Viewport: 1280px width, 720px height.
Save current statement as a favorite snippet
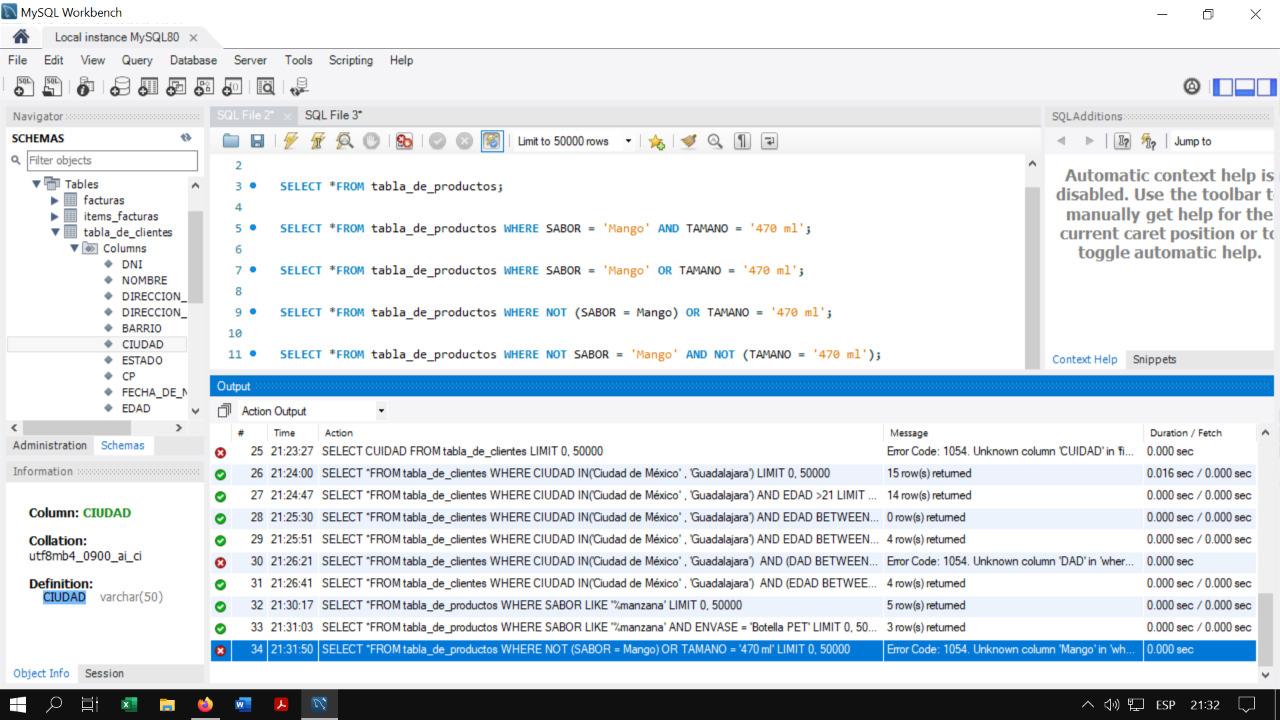click(x=656, y=141)
